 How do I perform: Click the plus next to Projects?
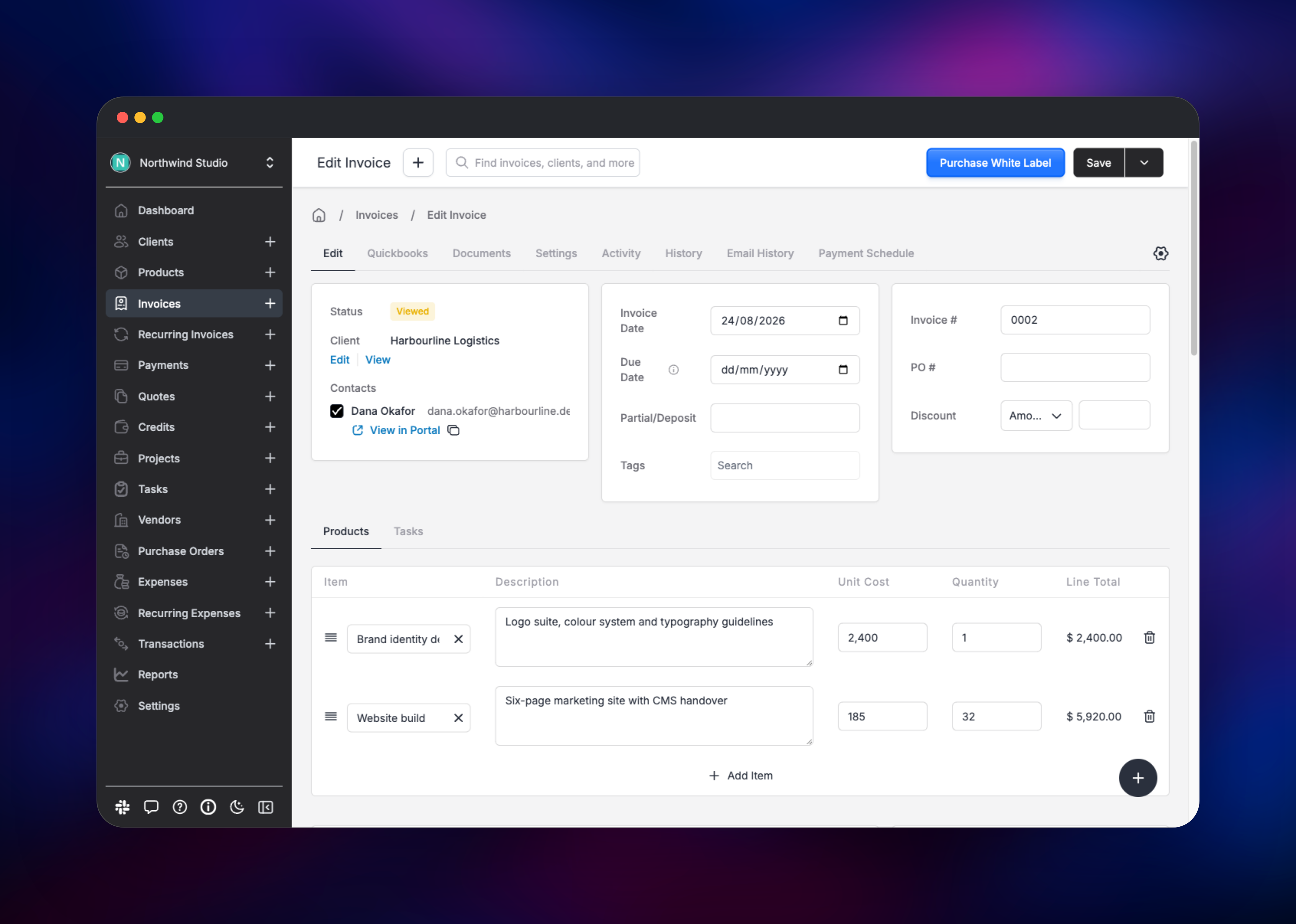270,459
